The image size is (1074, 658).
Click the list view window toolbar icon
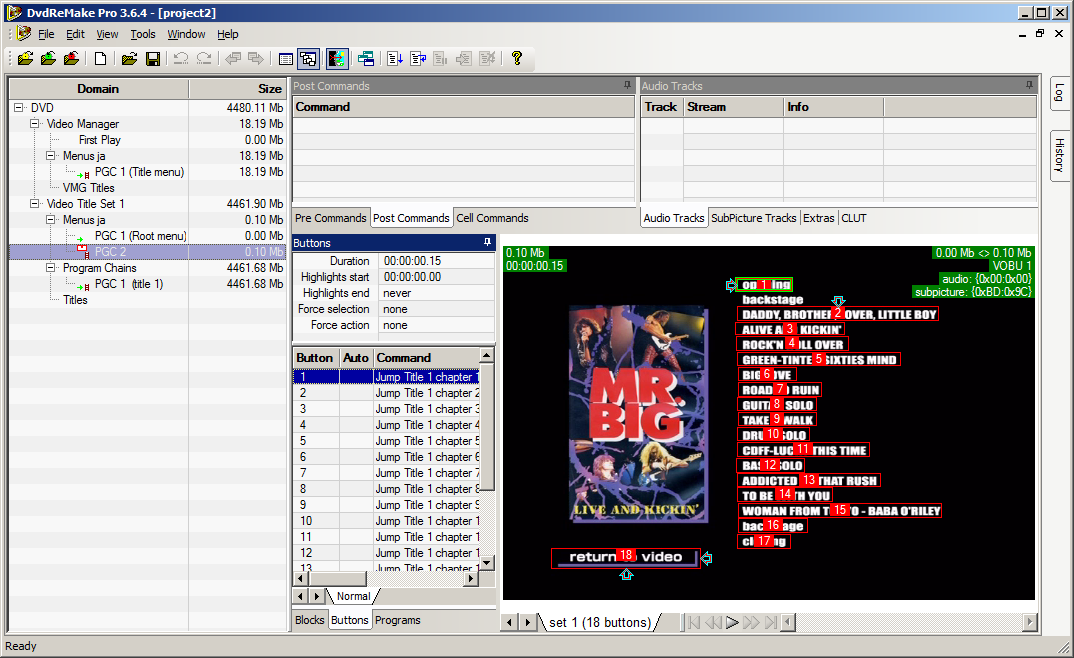click(x=286, y=59)
